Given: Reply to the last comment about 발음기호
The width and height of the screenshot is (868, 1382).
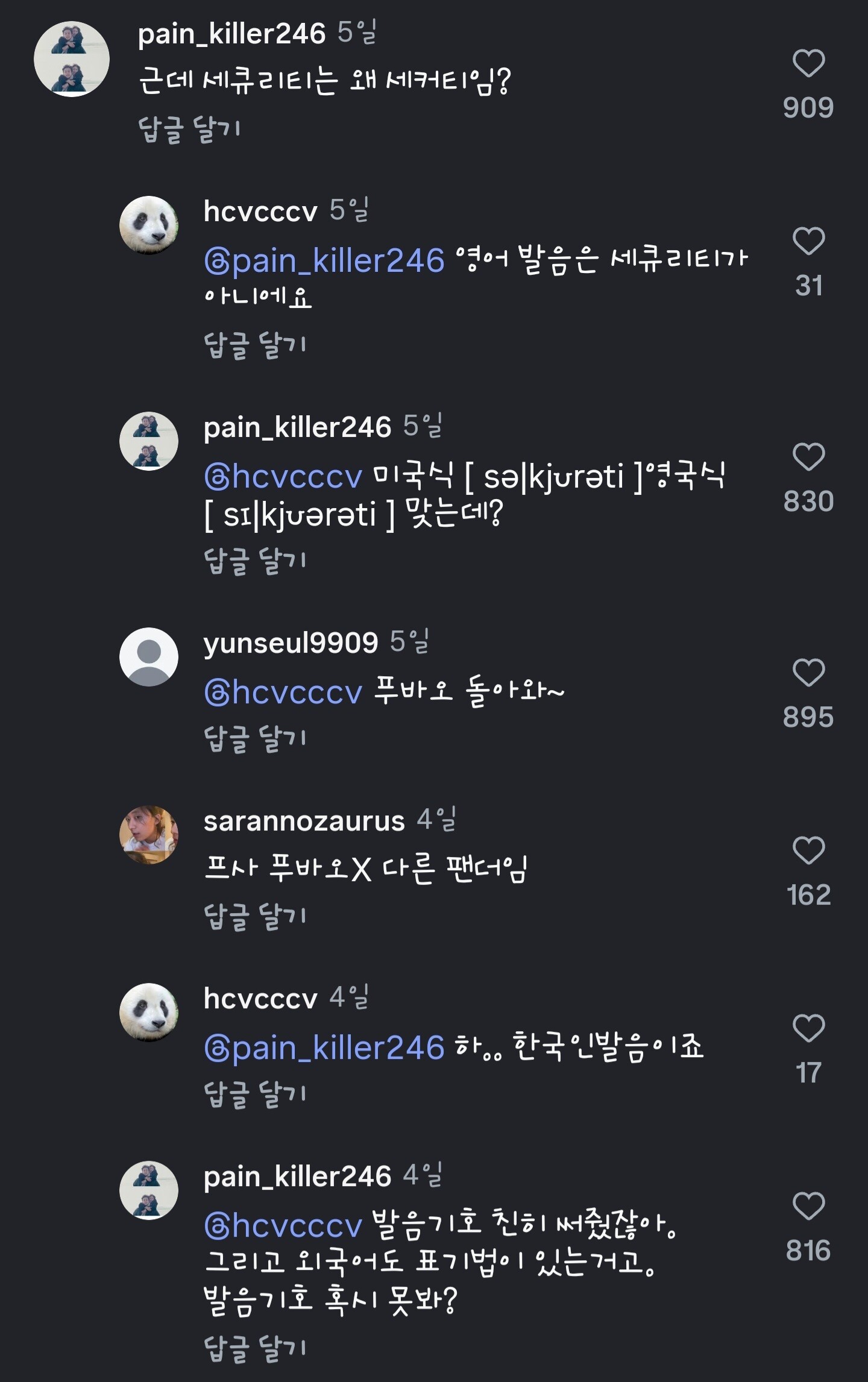Looking at the screenshot, I should [x=255, y=1348].
